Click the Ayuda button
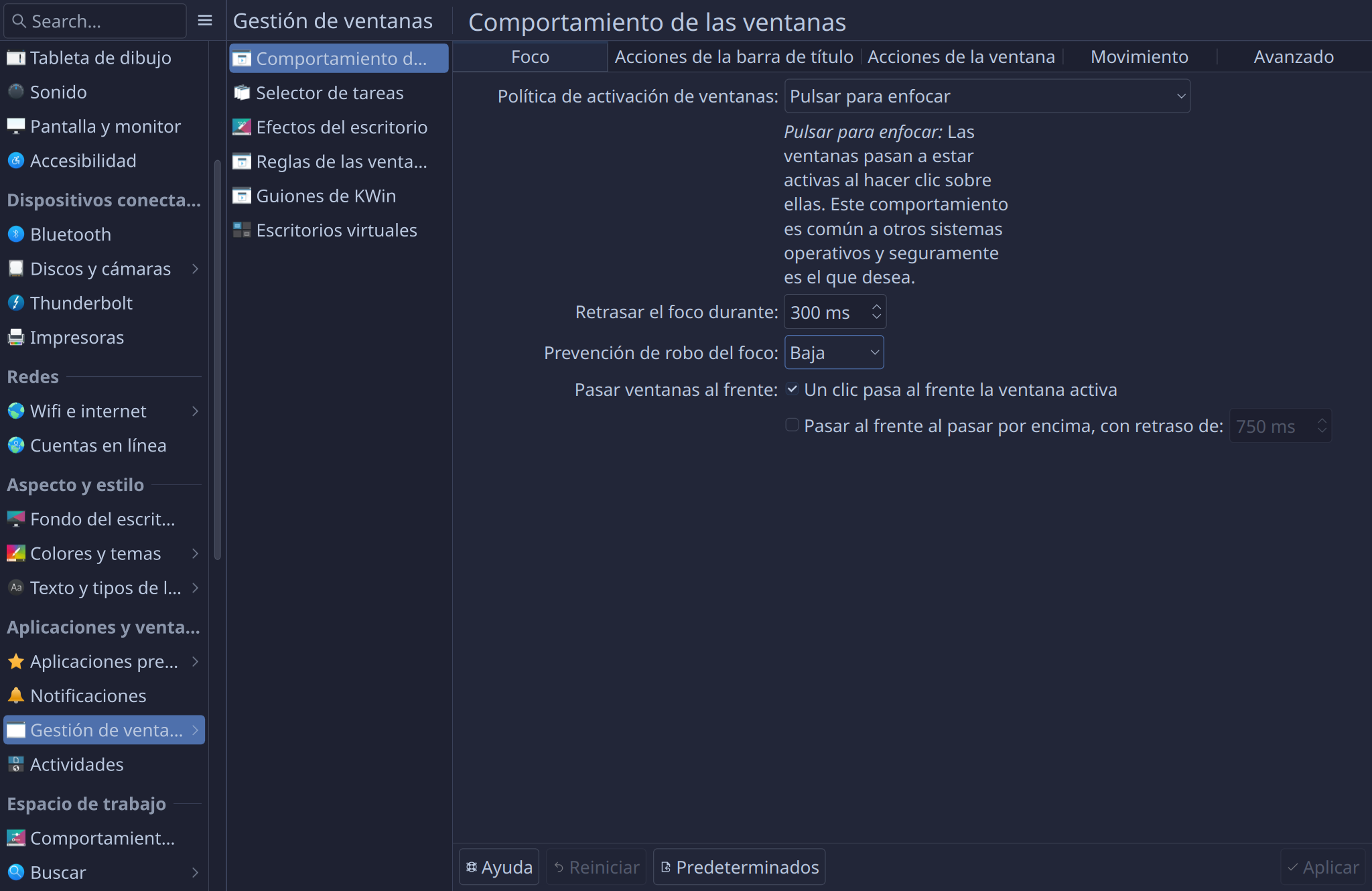 tap(499, 867)
